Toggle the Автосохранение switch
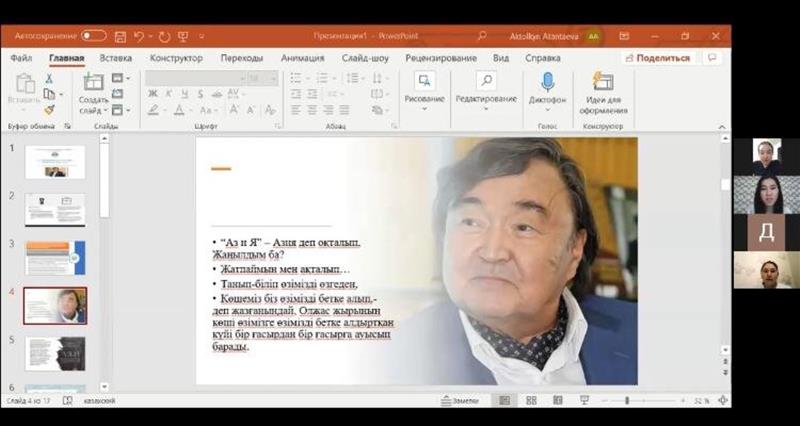The height and width of the screenshot is (426, 800). pyautogui.click(x=93, y=36)
